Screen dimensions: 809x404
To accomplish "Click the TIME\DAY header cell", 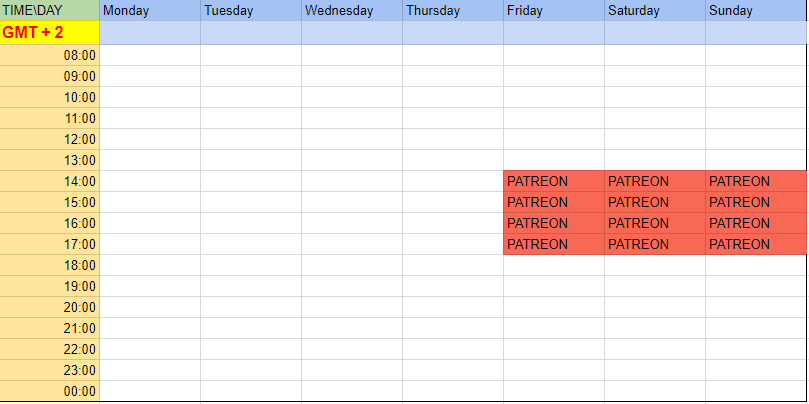I will (x=50, y=10).
